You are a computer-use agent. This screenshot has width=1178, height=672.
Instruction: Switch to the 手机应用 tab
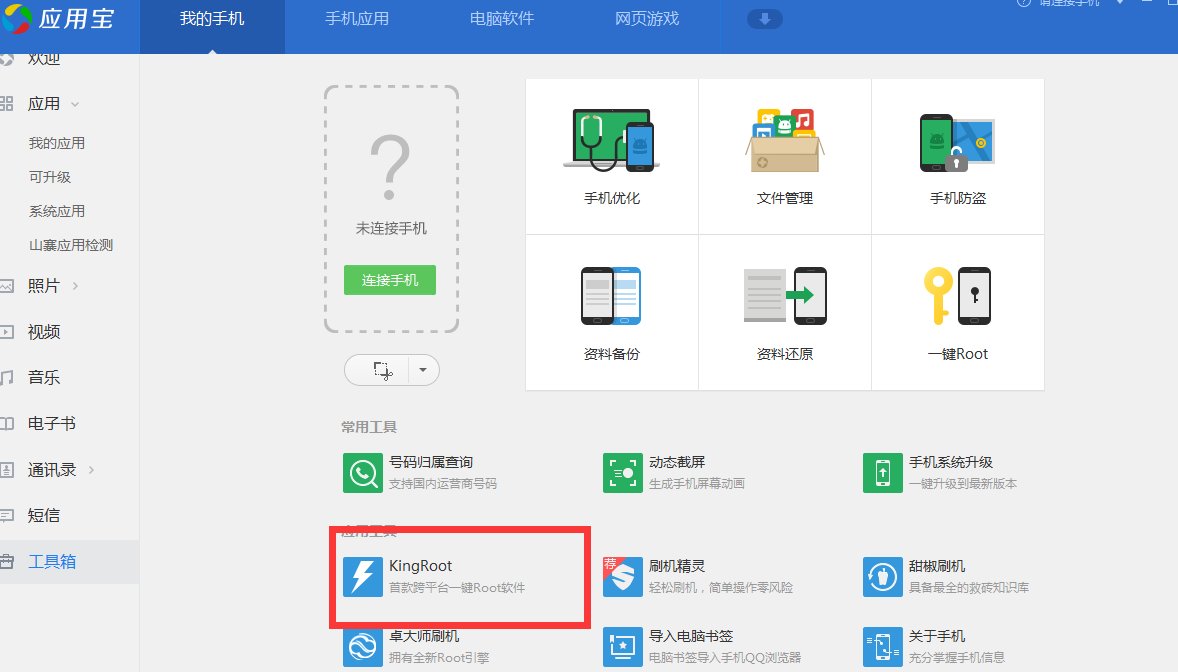(x=358, y=18)
